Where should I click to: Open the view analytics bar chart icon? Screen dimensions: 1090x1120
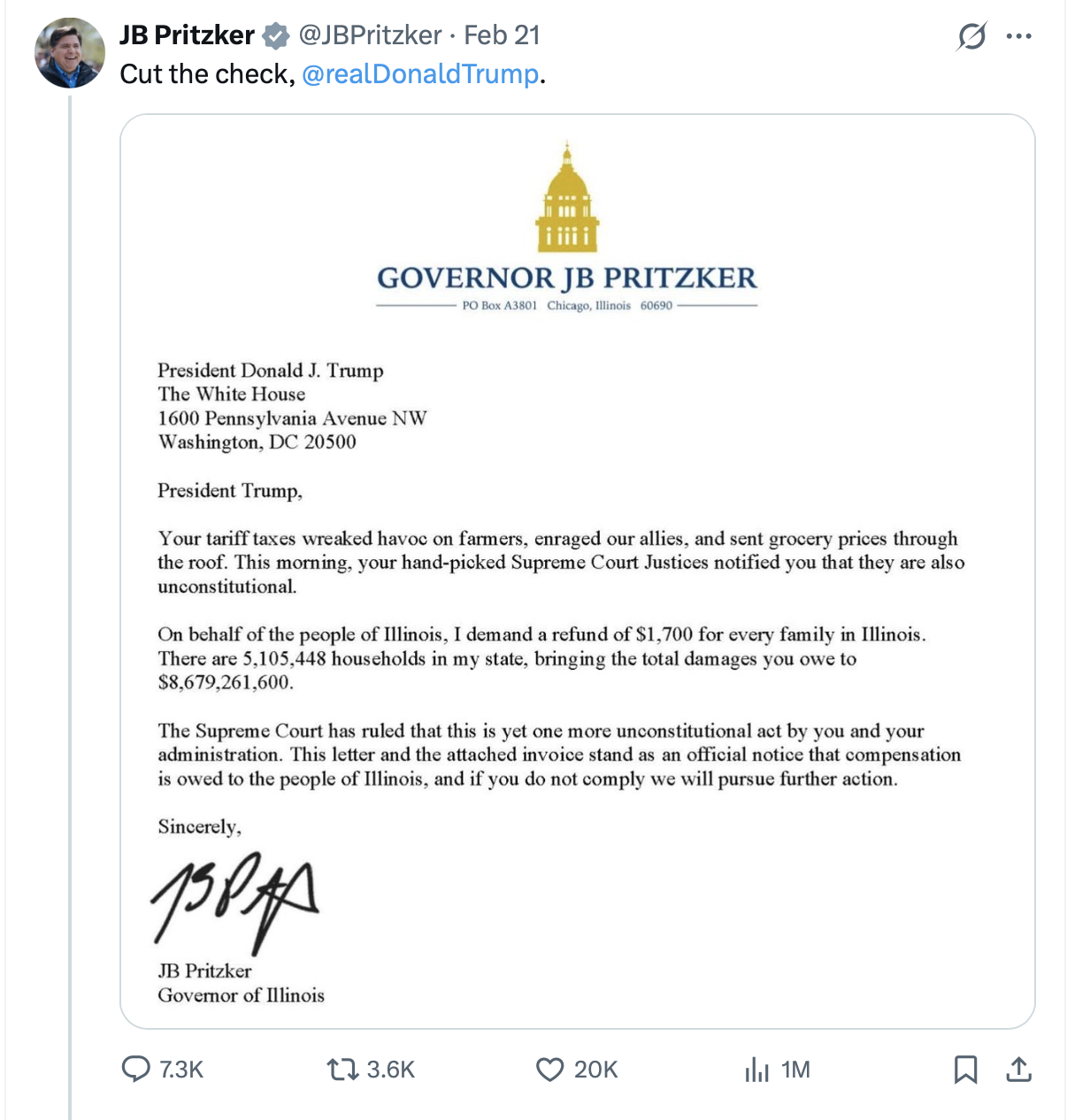click(756, 1070)
